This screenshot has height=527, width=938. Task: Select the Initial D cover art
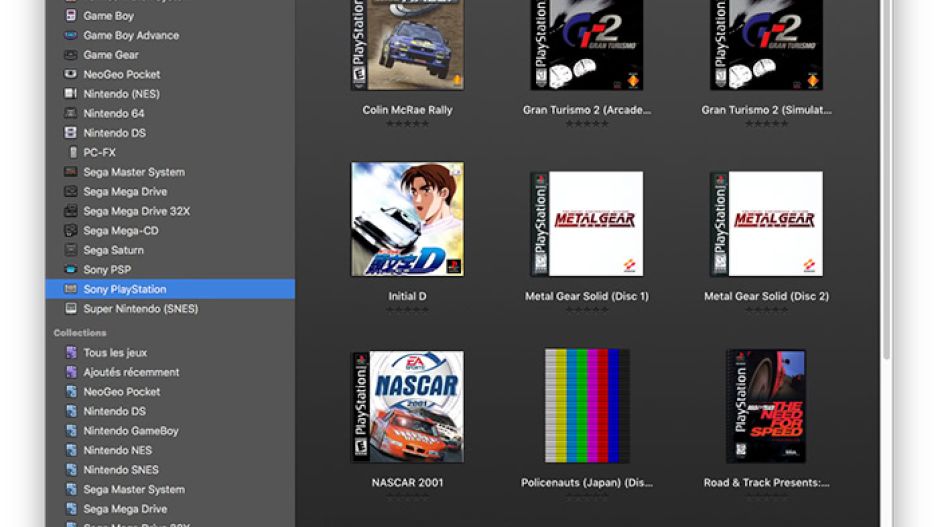click(407, 219)
